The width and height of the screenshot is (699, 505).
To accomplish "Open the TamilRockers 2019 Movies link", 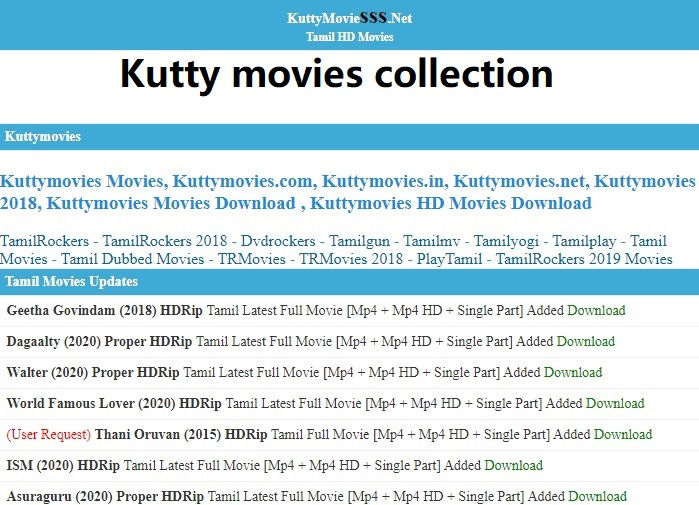I will pos(584,259).
